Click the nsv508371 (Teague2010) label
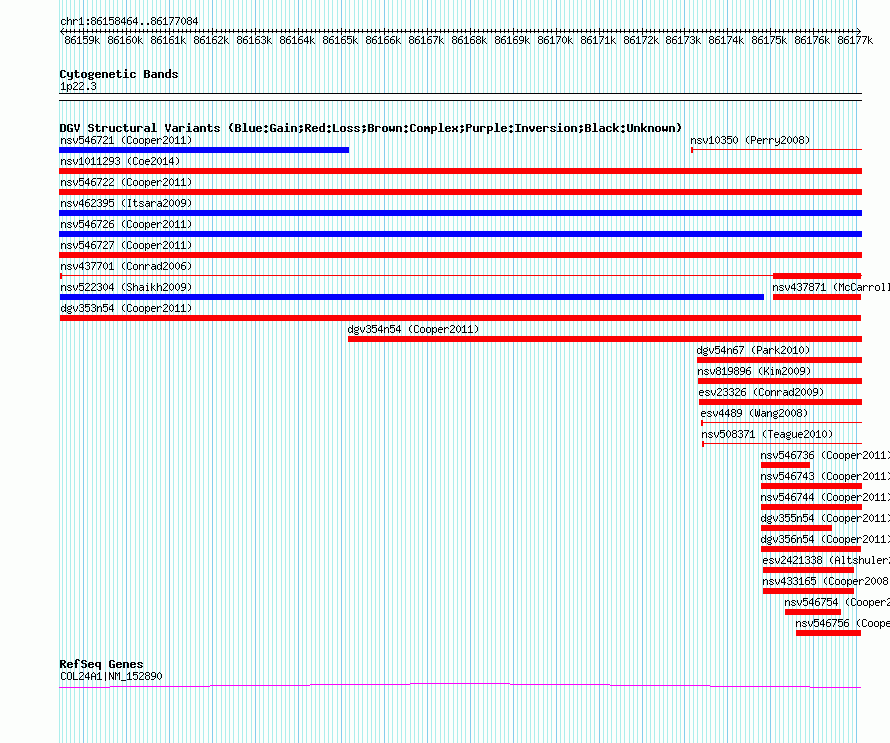 [x=767, y=434]
